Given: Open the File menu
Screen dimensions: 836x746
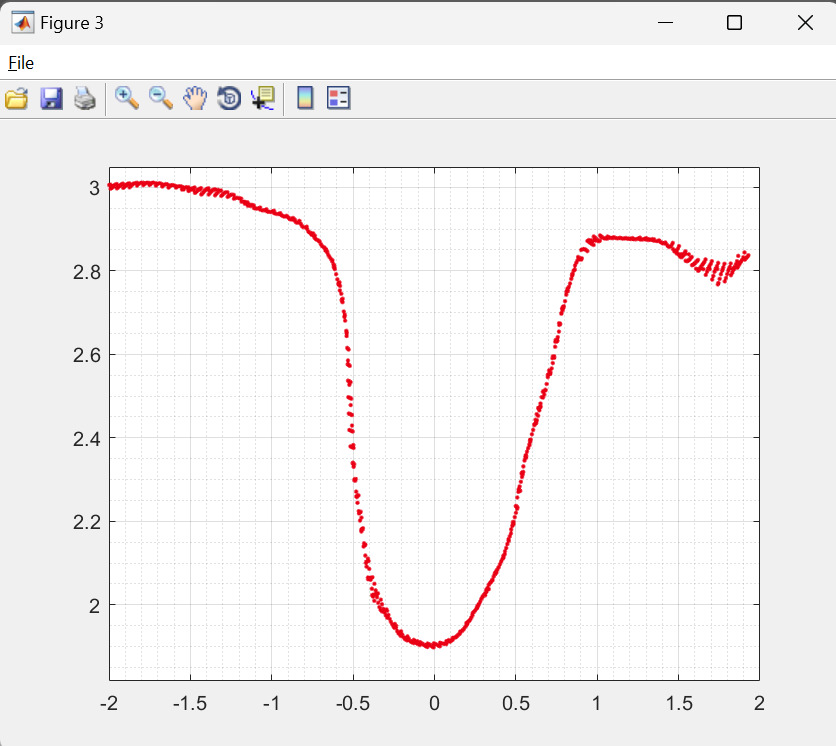Looking at the screenshot, I should click(21, 63).
